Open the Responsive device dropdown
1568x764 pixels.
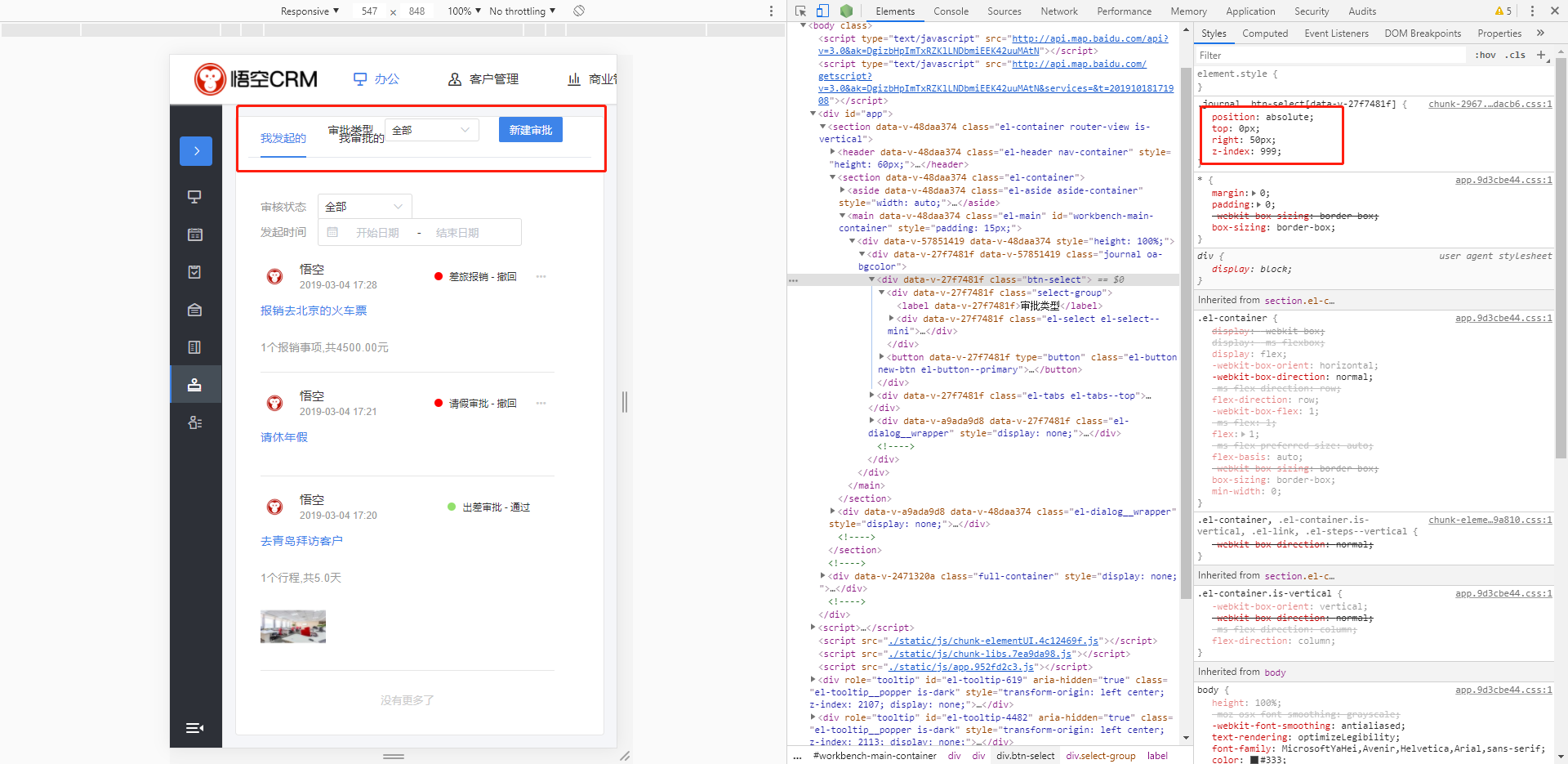click(310, 11)
